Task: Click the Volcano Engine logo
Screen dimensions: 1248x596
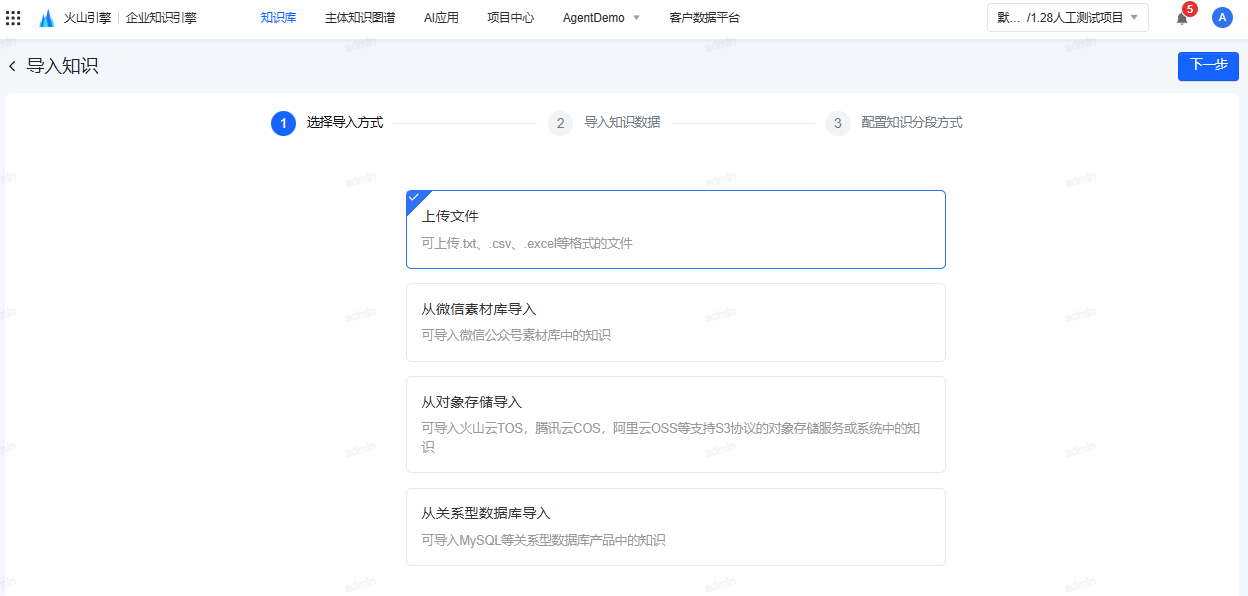Action: click(x=74, y=18)
